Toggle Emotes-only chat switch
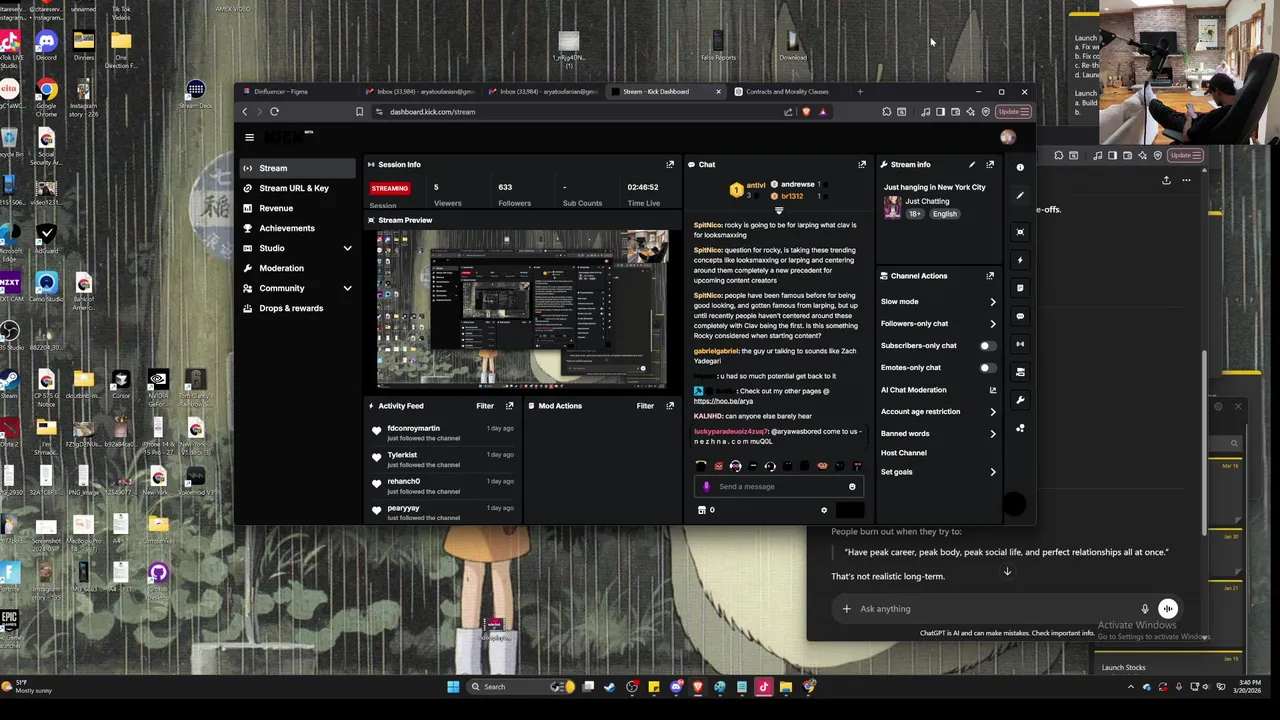Screen dimensions: 1280x720 pos(987,368)
